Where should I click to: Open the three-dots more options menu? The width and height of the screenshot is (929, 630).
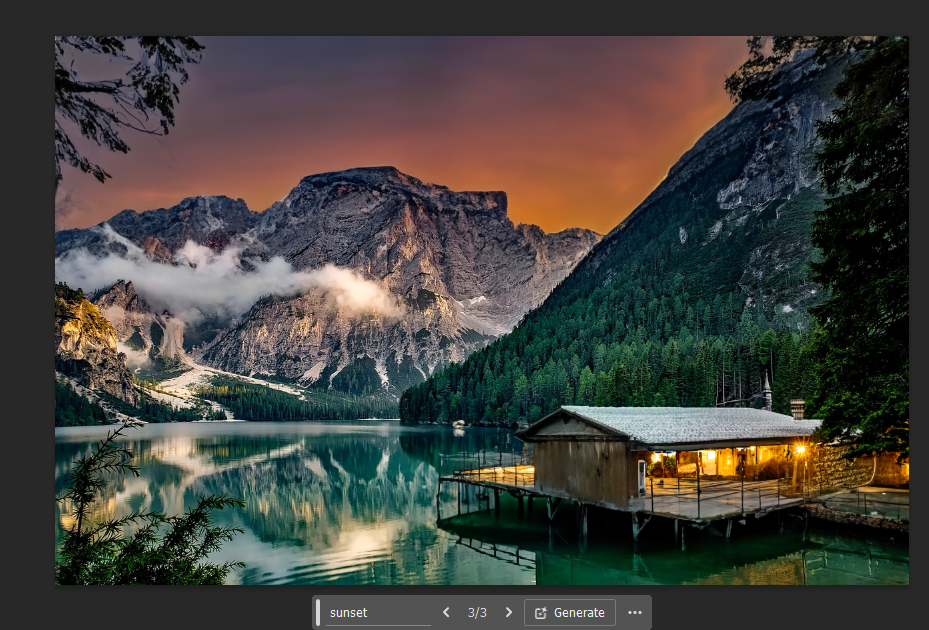(x=635, y=613)
